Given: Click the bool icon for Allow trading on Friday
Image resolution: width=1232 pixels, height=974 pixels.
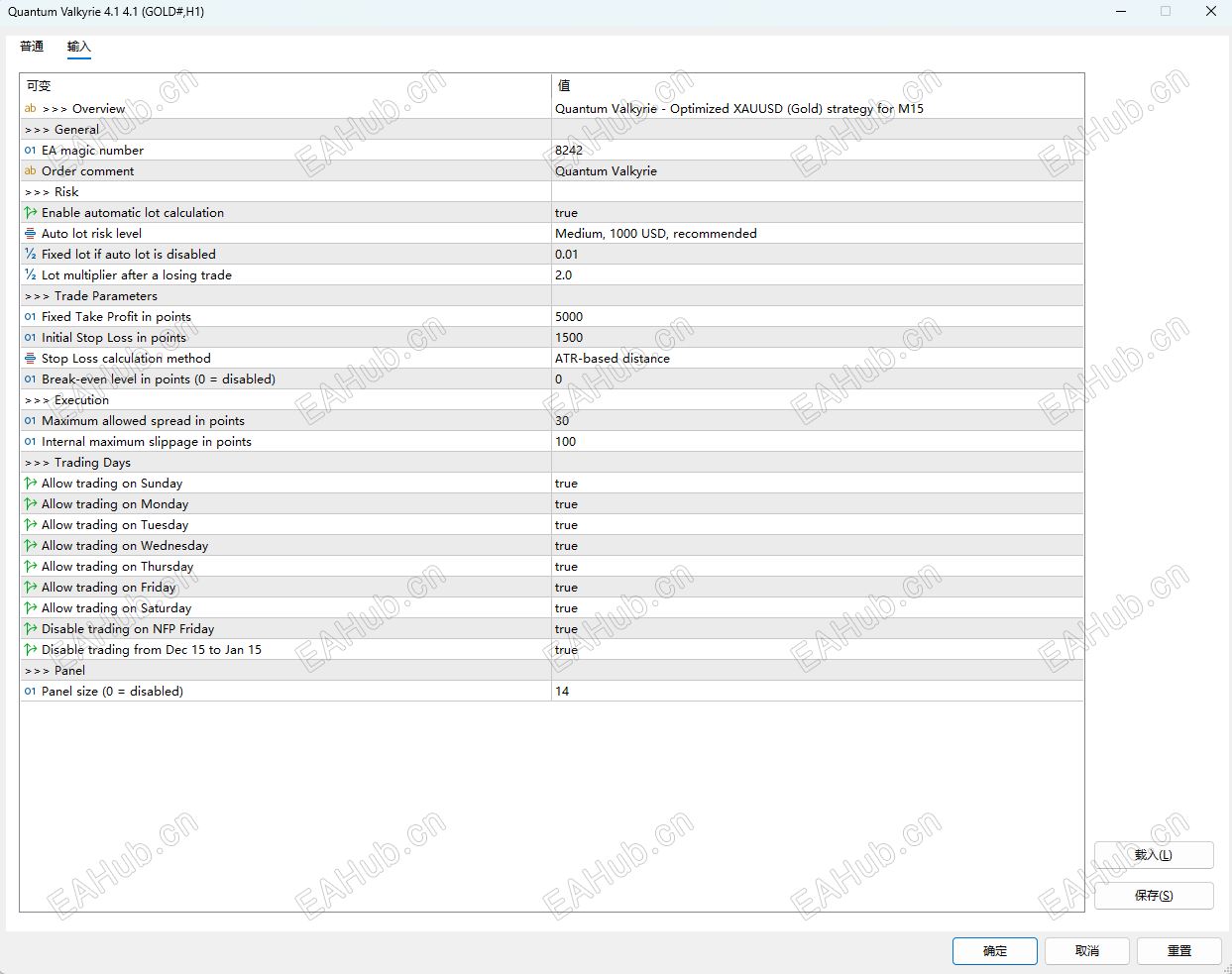Looking at the screenshot, I should click(x=31, y=588).
